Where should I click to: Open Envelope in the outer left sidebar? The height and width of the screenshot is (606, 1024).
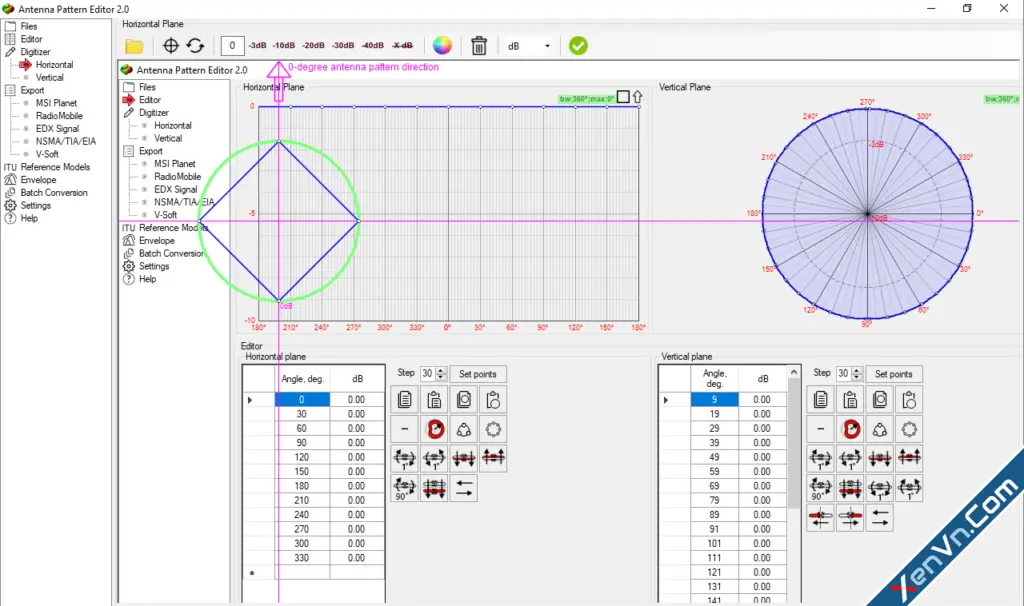[x=38, y=180]
